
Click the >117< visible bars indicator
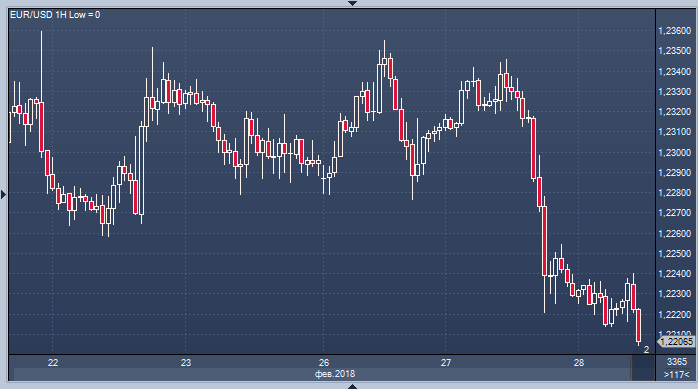pyautogui.click(x=677, y=375)
